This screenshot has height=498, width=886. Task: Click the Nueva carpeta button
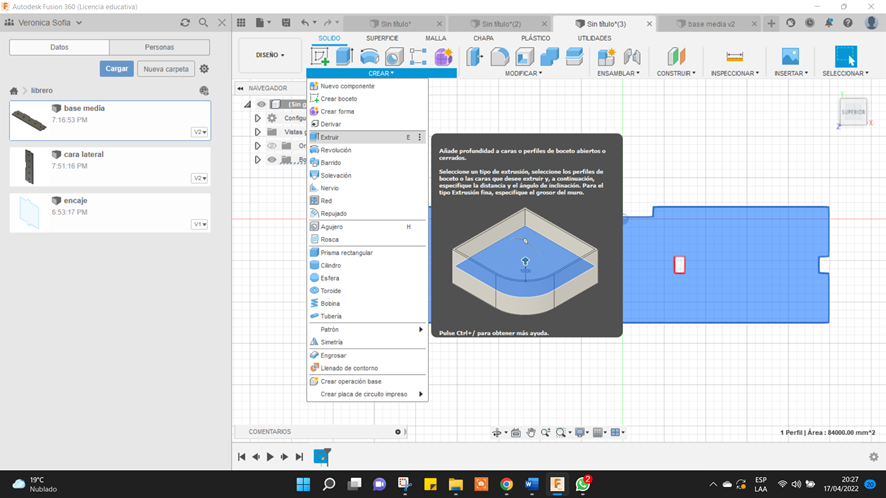coord(165,69)
